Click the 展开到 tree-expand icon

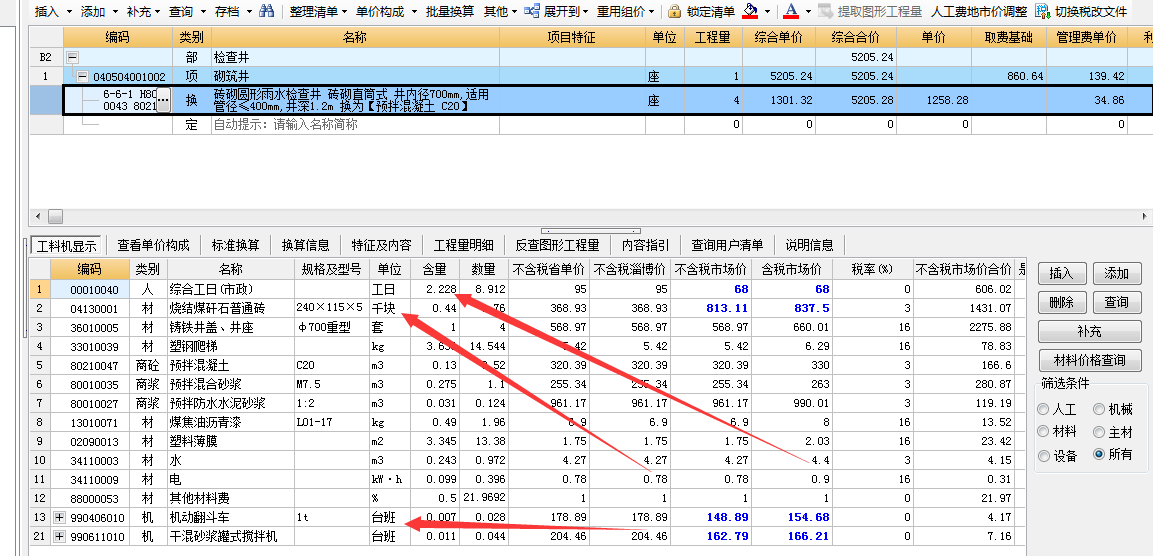pyautogui.click(x=532, y=11)
